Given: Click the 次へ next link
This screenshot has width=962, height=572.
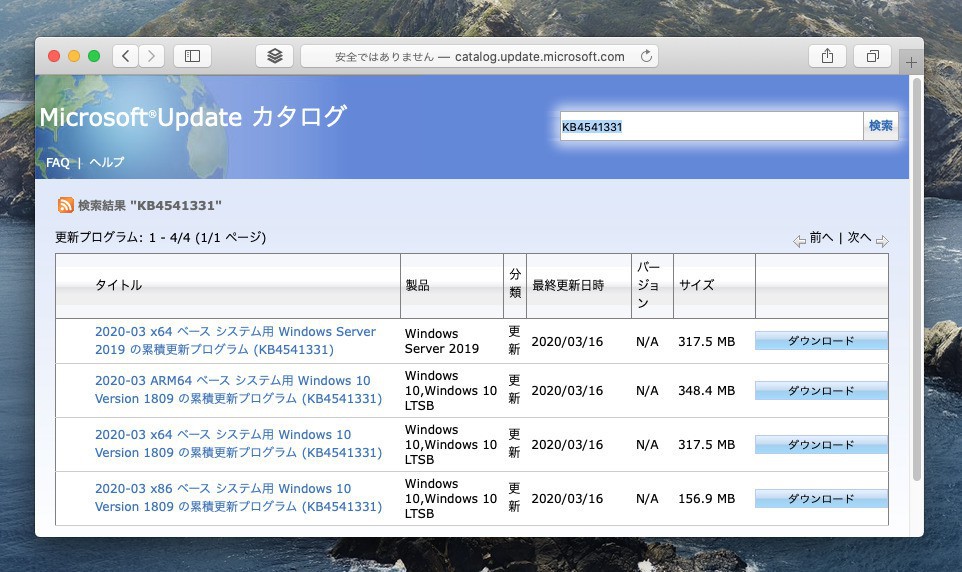Looking at the screenshot, I should (859, 238).
